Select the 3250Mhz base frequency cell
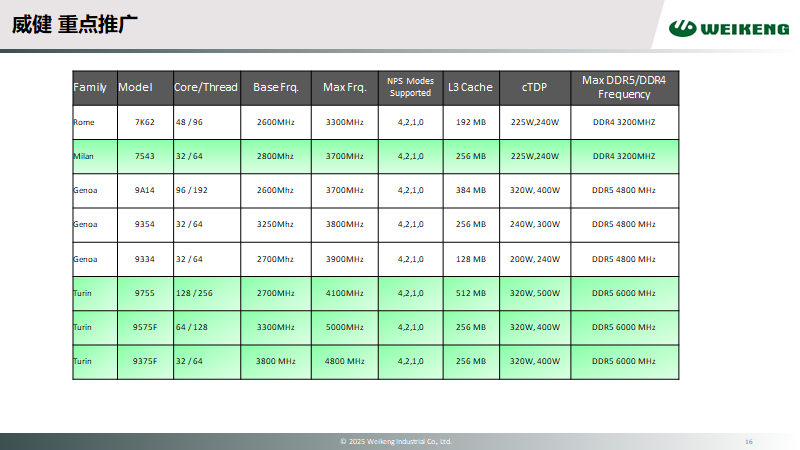This screenshot has height=450, width=800. pyautogui.click(x=276, y=224)
